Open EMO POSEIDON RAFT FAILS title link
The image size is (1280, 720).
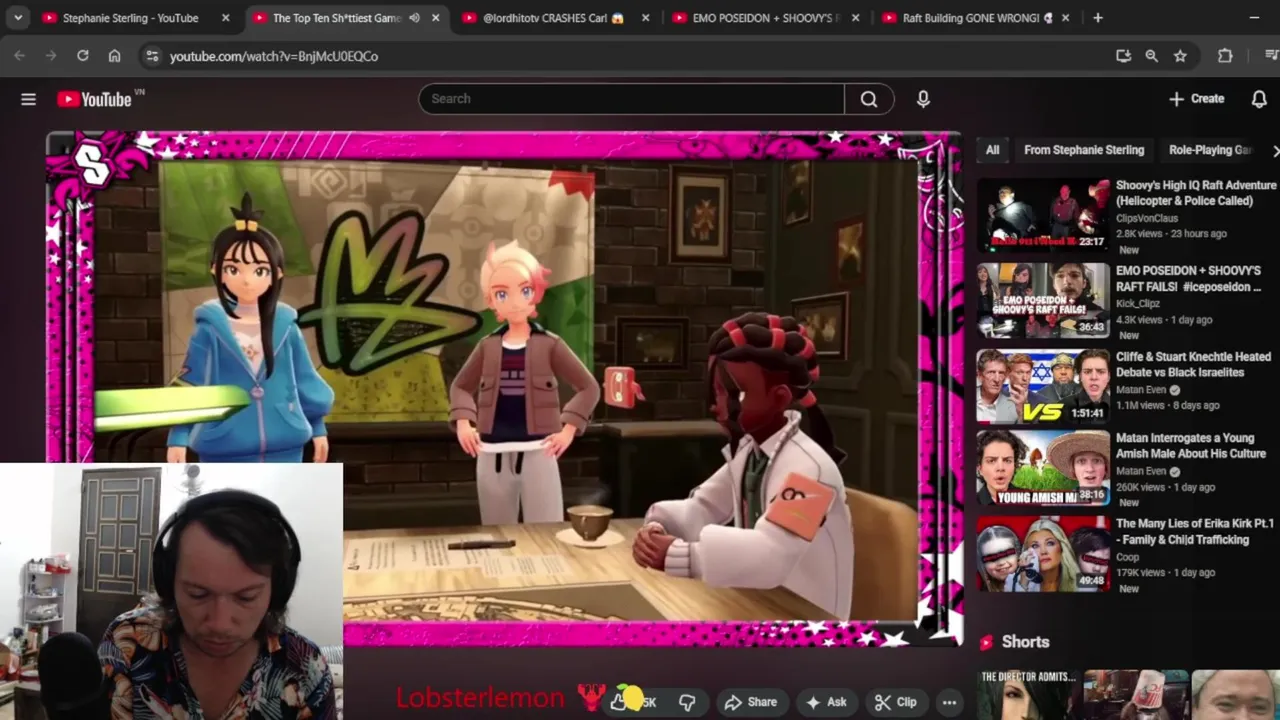[x=1188, y=279]
